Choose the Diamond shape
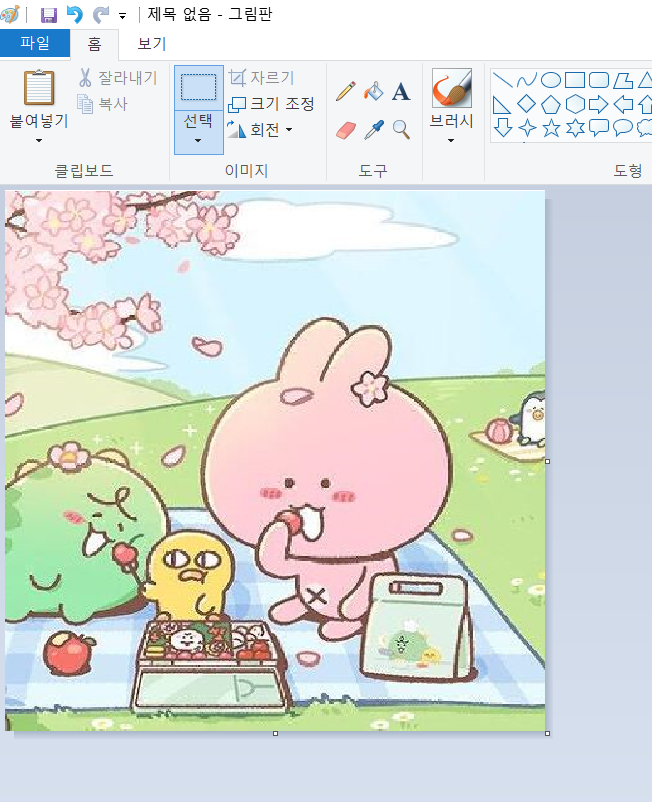The image size is (652, 802). point(527,104)
